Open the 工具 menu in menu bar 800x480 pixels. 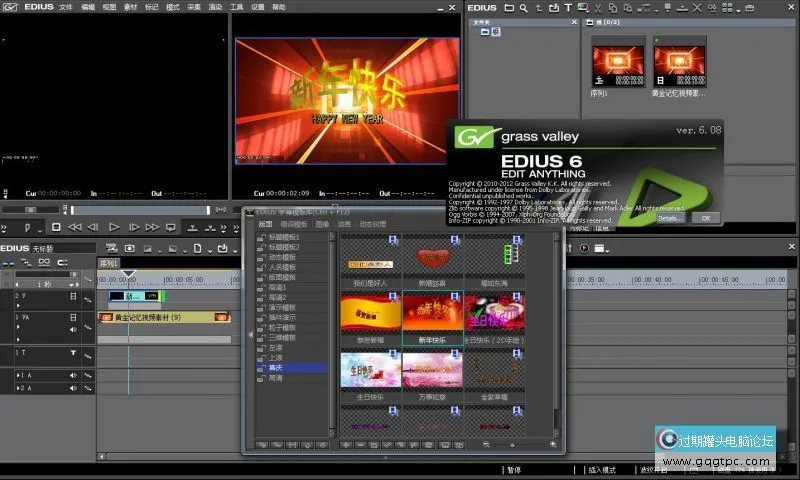click(236, 7)
